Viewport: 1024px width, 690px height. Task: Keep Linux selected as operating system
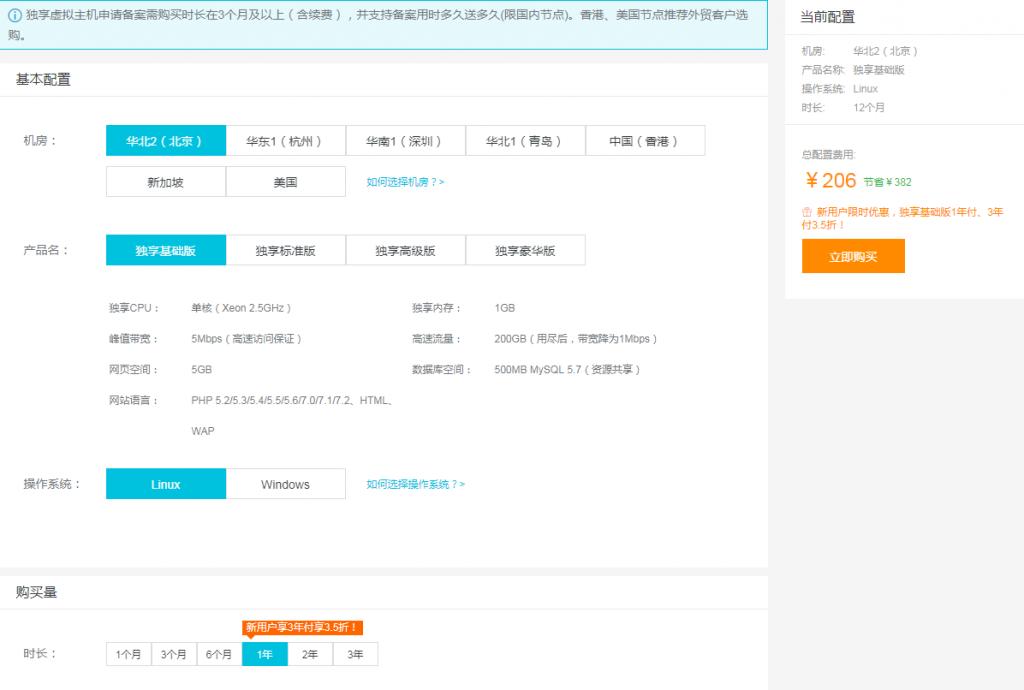[x=165, y=484]
